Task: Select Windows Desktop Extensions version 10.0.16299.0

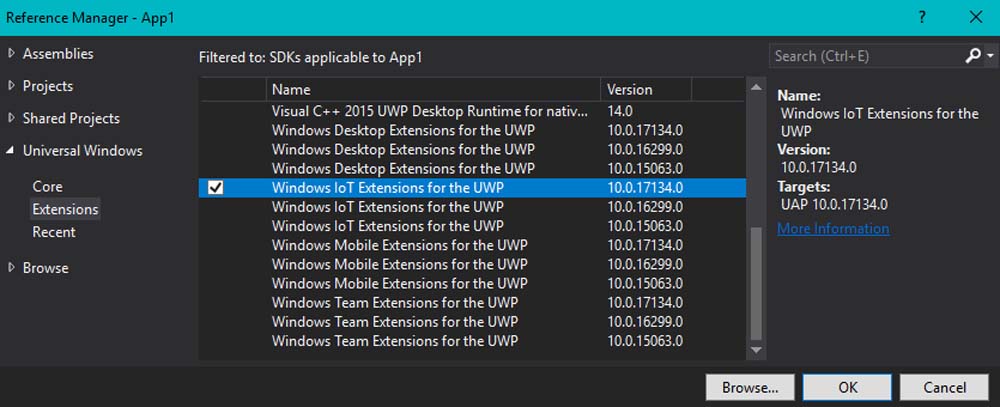Action: [472, 150]
